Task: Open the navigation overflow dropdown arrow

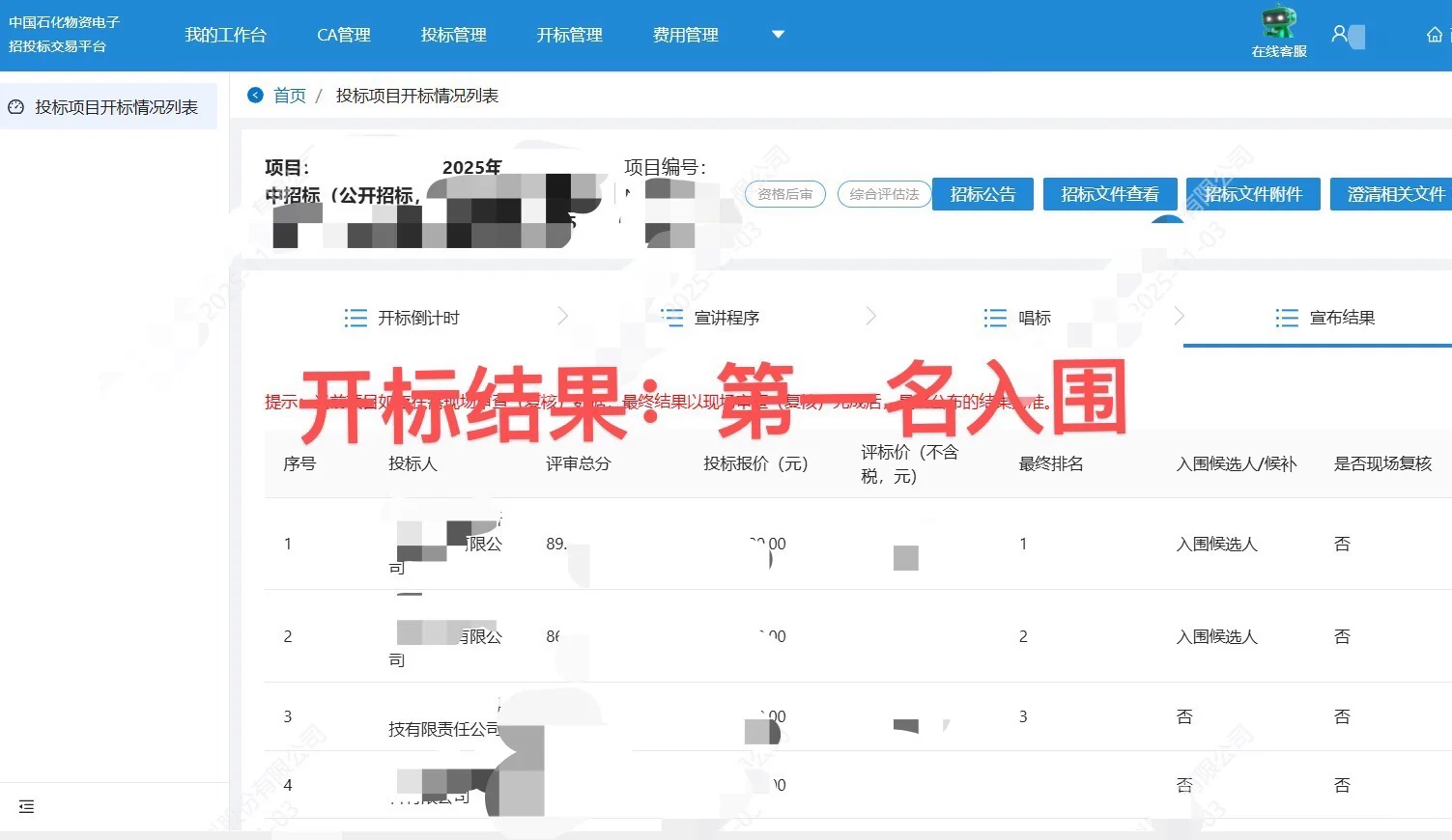Action: point(778,34)
